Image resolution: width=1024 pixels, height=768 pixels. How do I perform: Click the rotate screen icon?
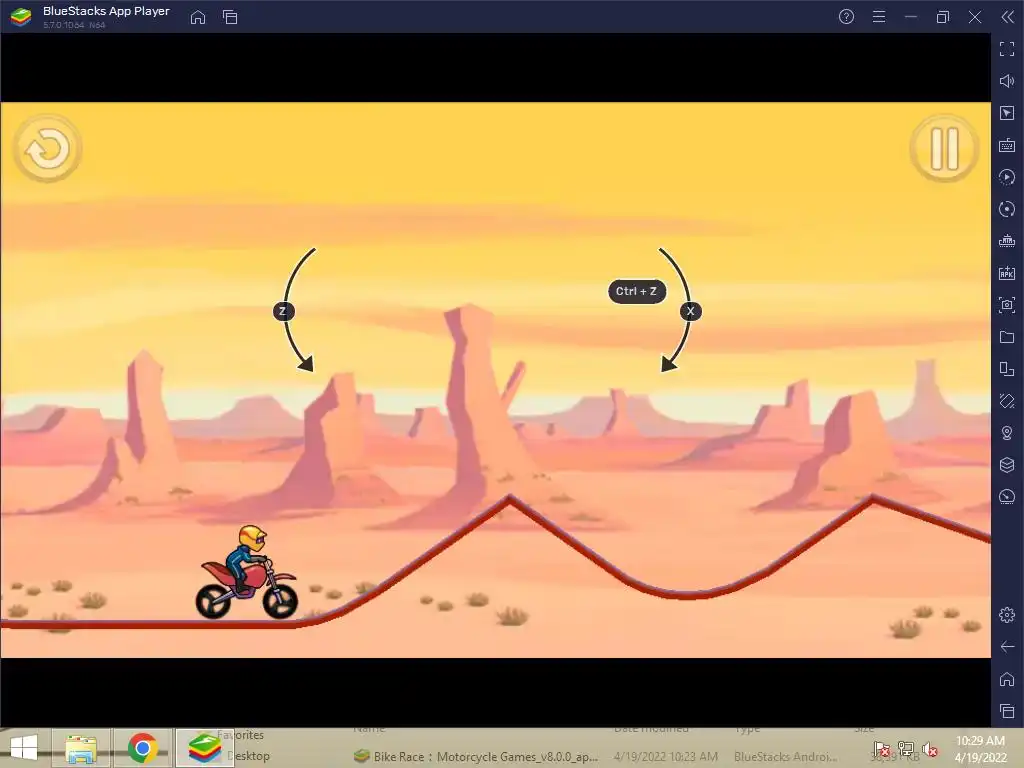[1007, 401]
